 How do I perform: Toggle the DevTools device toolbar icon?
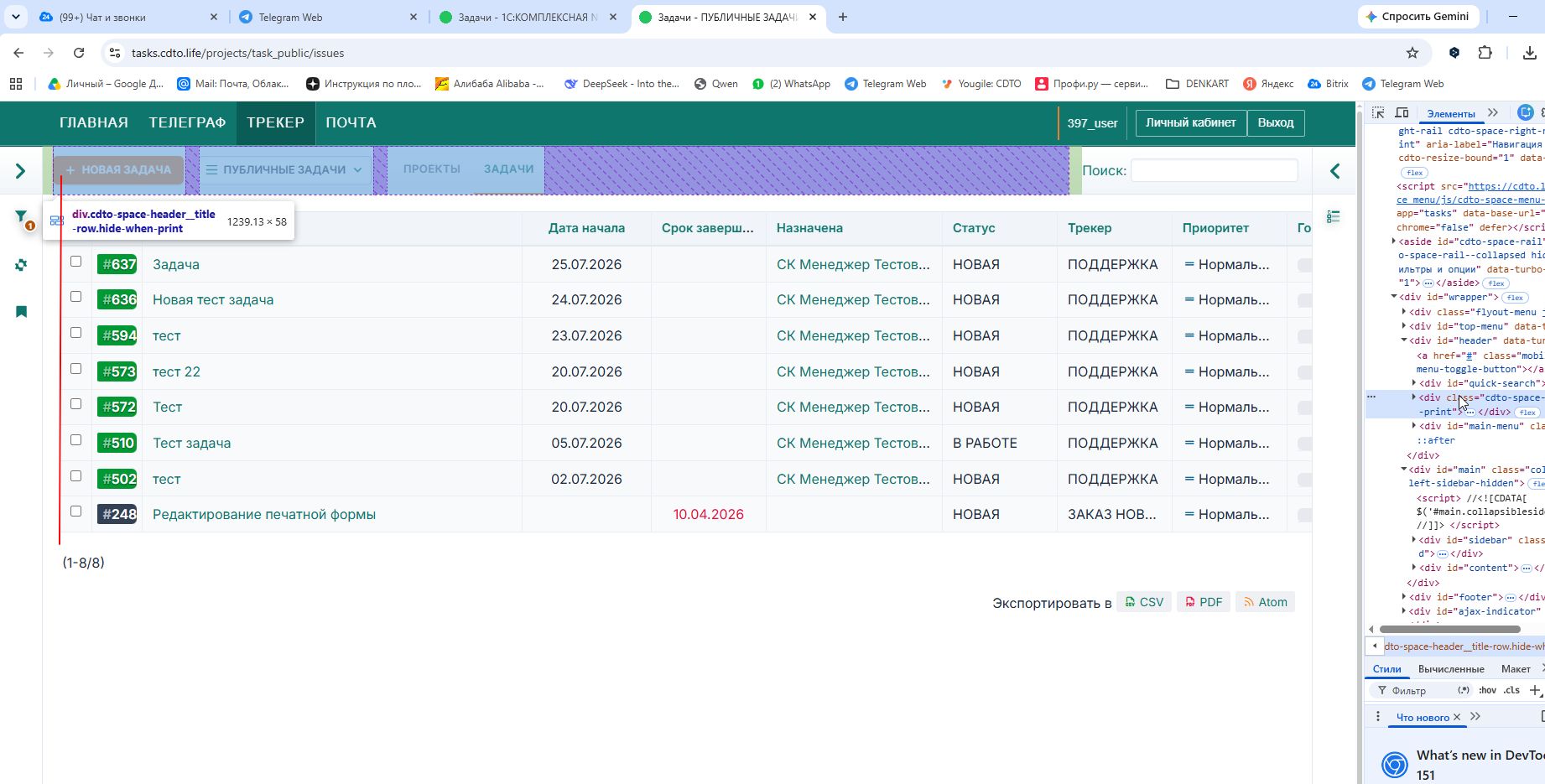(x=1402, y=113)
